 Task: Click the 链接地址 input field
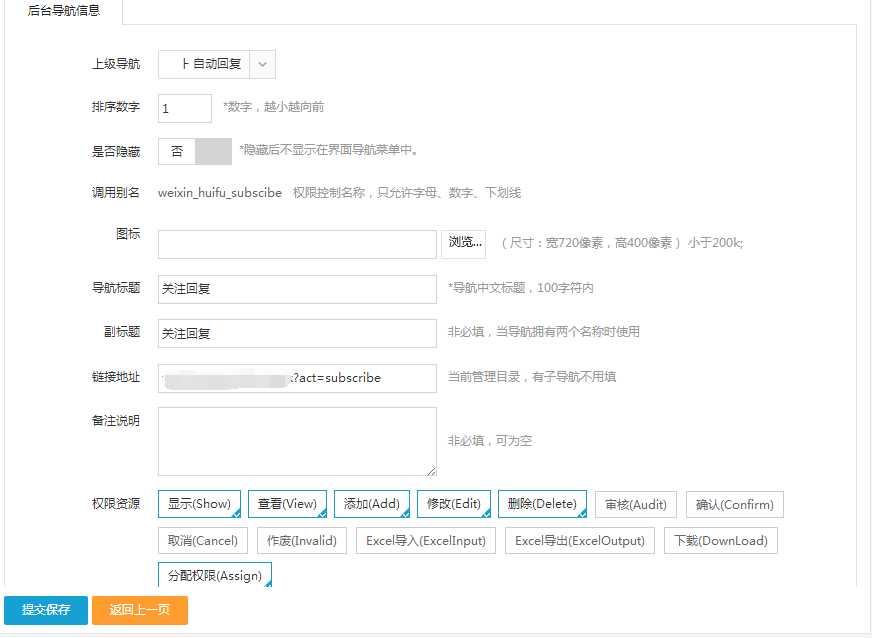(297, 378)
